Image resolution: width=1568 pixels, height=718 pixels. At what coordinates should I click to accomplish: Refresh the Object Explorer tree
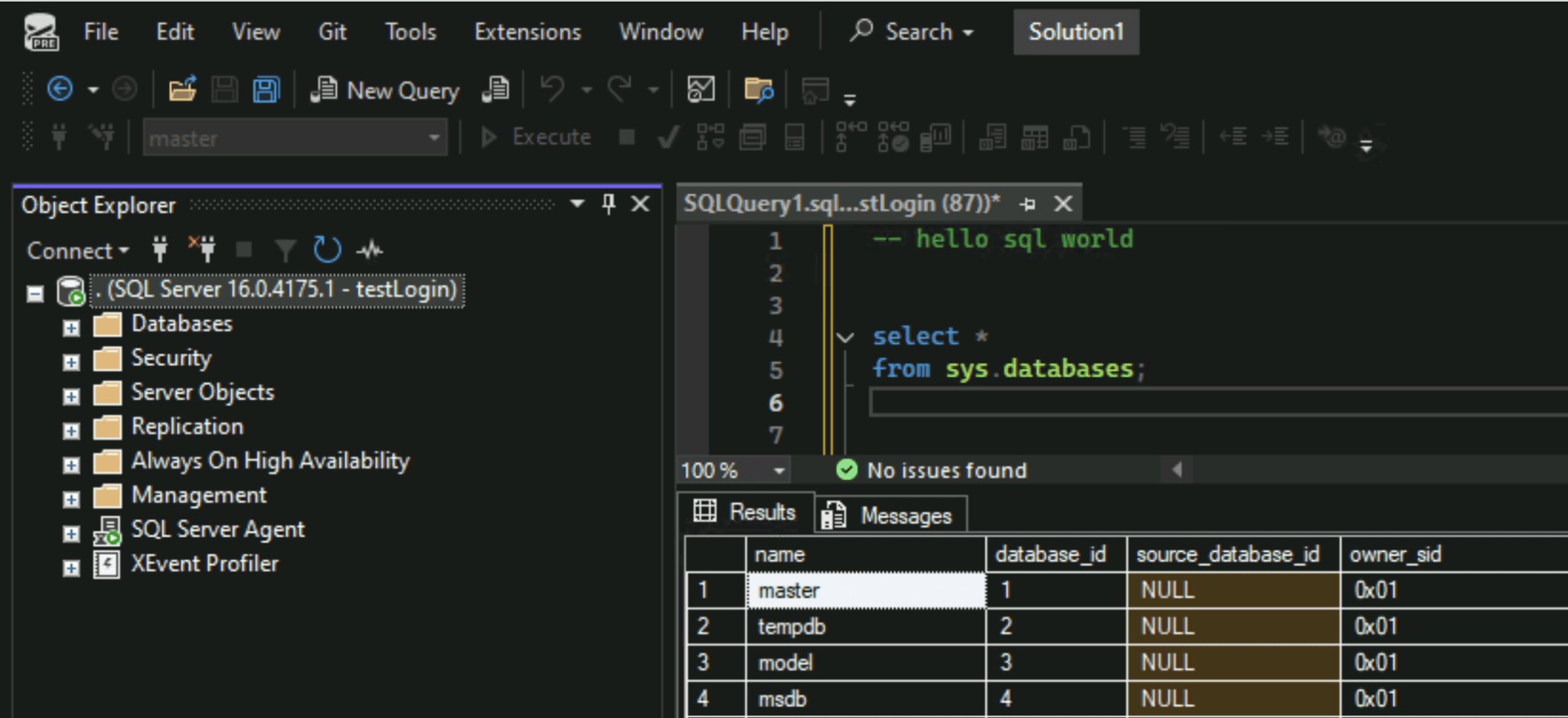point(327,249)
